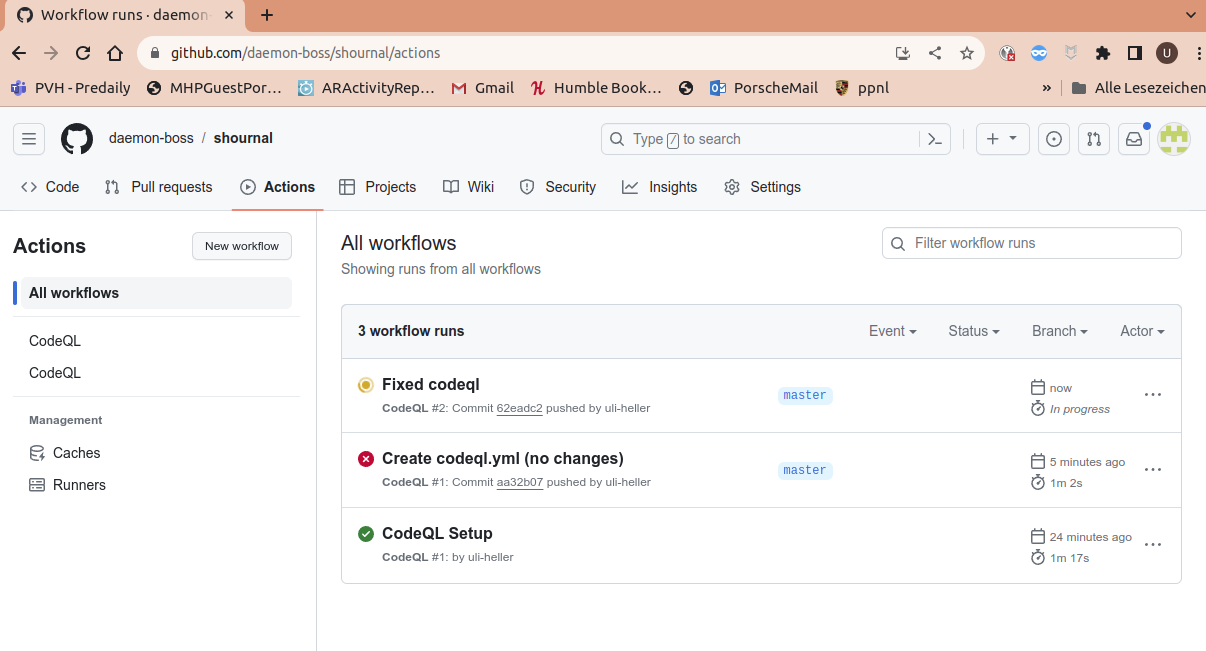The image size is (1206, 651).
Task: Open the notifications inbox
Action: coord(1134,139)
